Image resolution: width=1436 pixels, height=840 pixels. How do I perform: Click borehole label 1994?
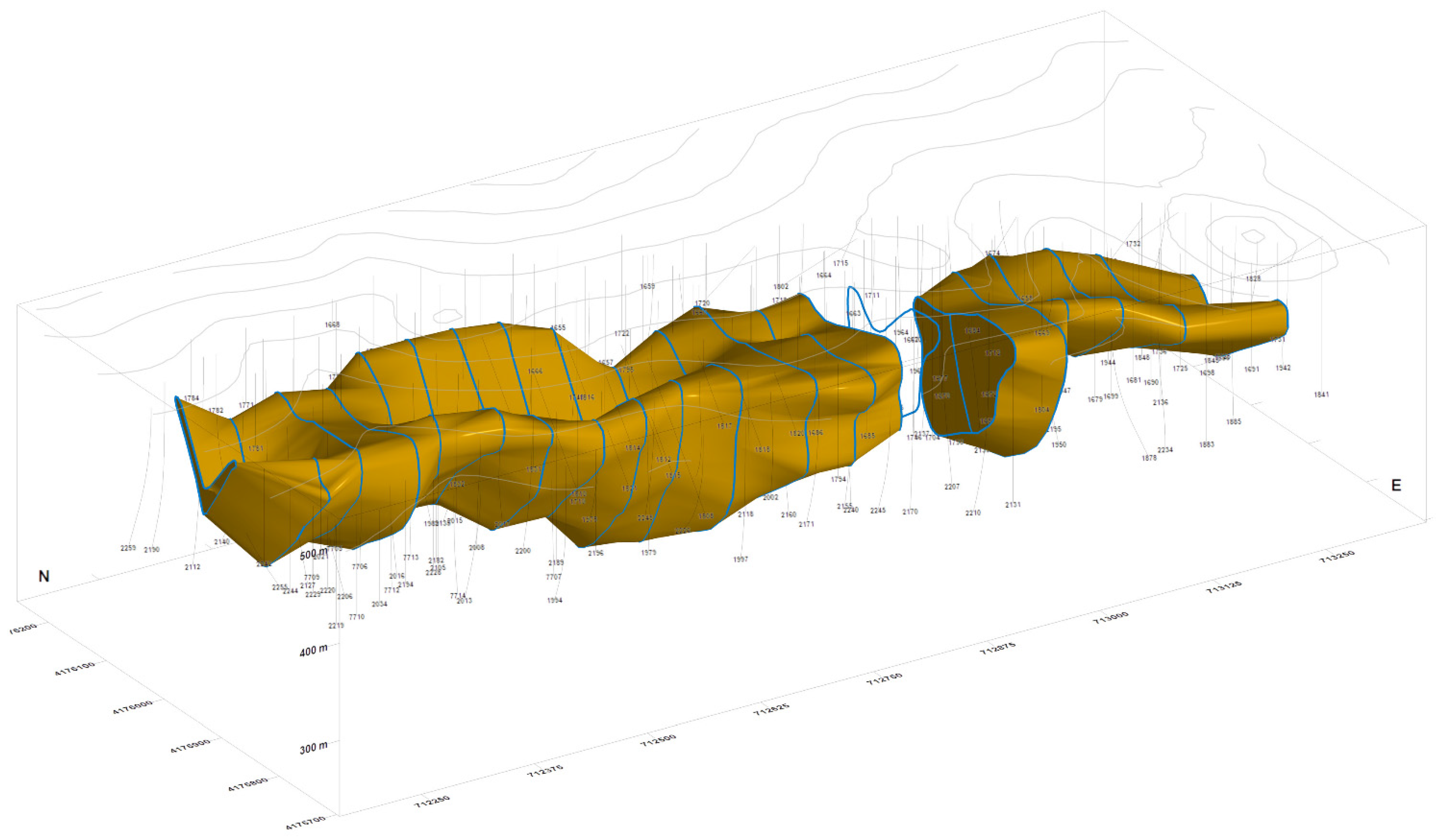pos(554,600)
